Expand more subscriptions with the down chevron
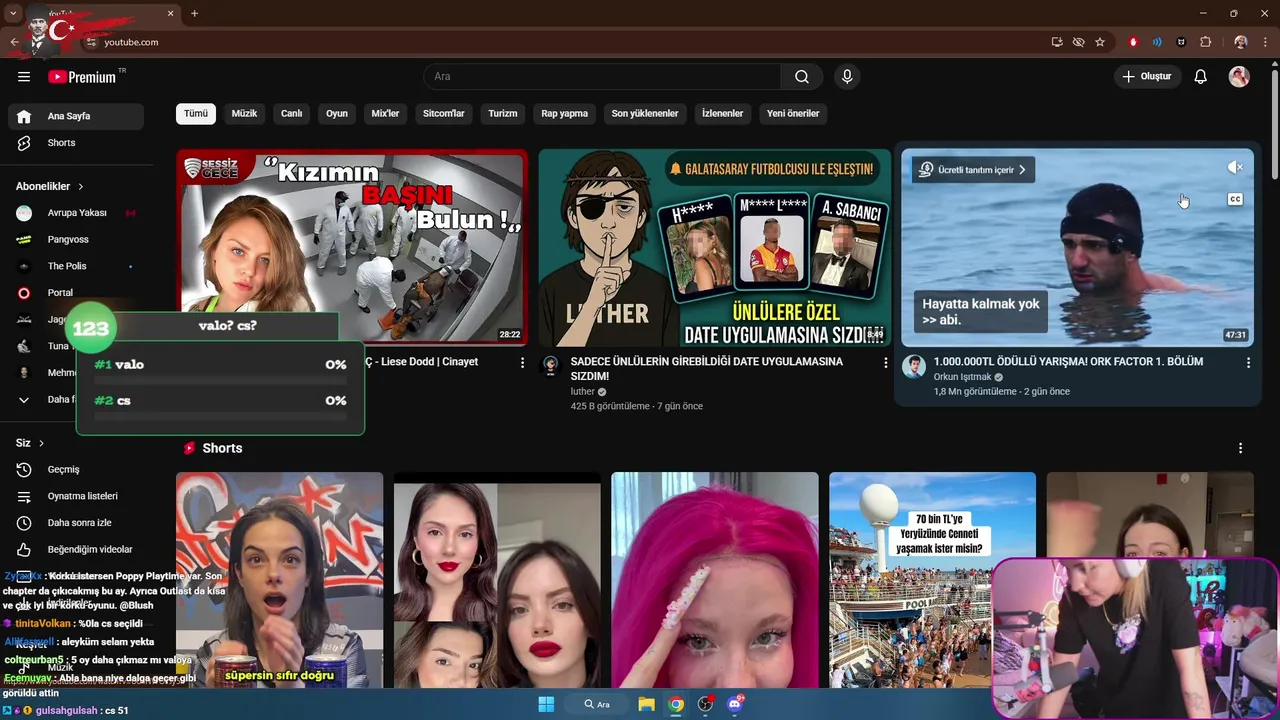This screenshot has width=1280, height=720. point(24,400)
